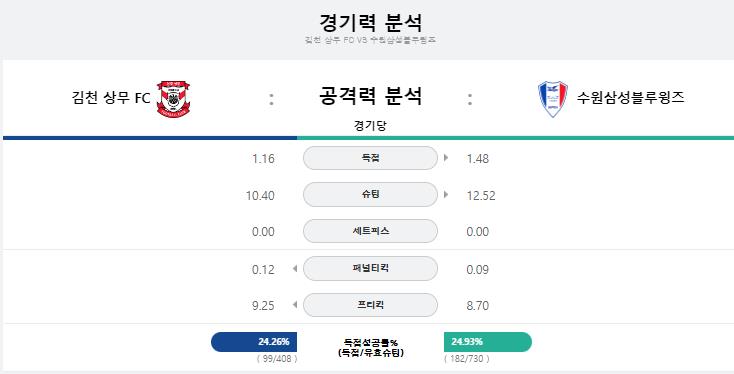Image resolution: width=734 pixels, height=374 pixels.
Task: Click the 12.52 shooting value for Suwon
Action: pos(481,195)
